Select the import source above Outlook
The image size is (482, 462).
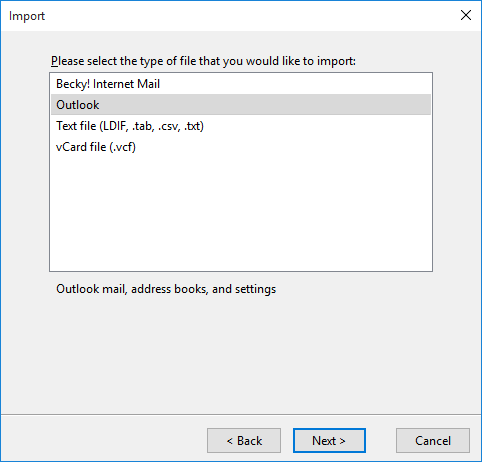tap(241, 84)
